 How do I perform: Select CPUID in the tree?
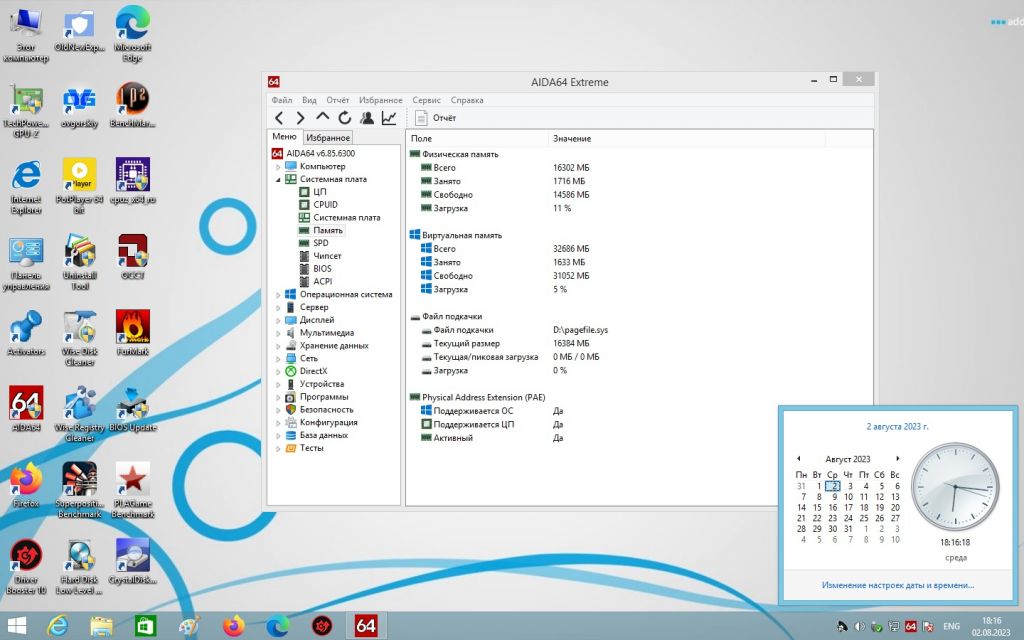point(318,204)
